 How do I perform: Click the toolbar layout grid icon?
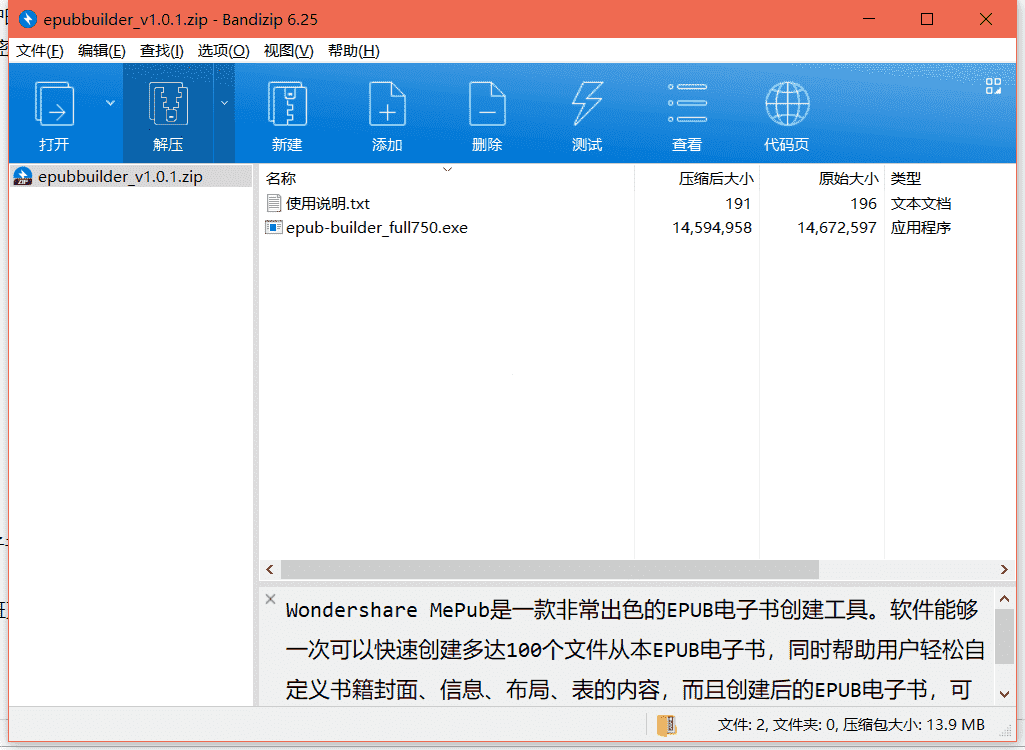tap(993, 86)
